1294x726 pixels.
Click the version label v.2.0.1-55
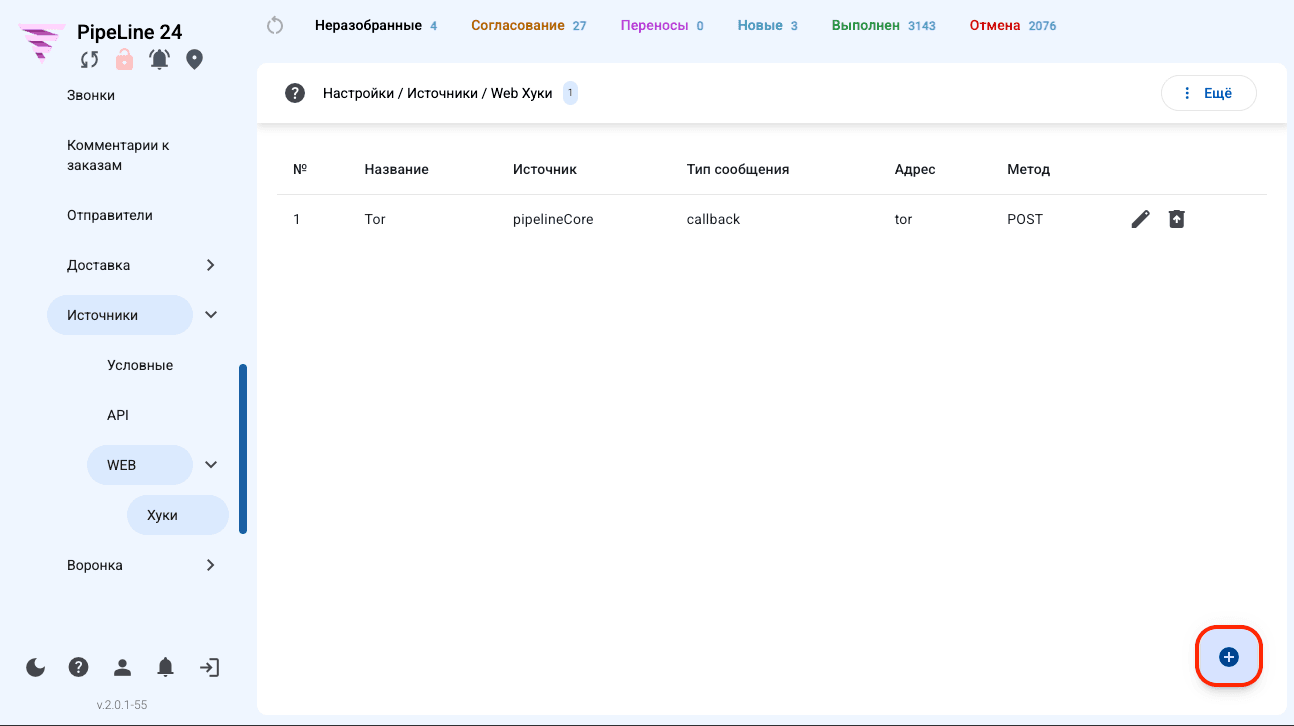coord(122,705)
